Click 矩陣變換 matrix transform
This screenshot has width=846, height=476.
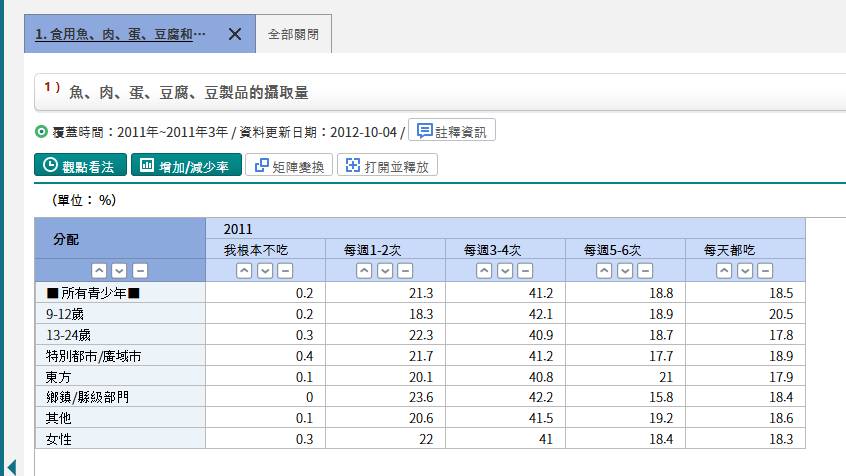(289, 166)
